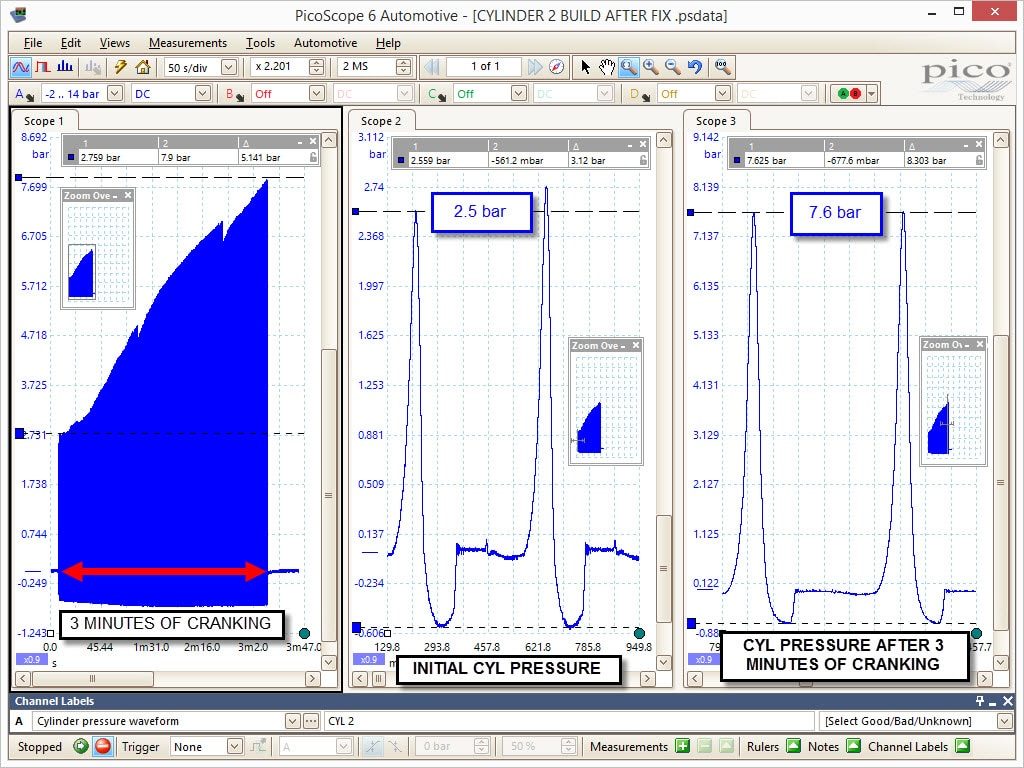The width and height of the screenshot is (1024, 768).
Task: Toggle Rulers legend button
Action: (793, 746)
